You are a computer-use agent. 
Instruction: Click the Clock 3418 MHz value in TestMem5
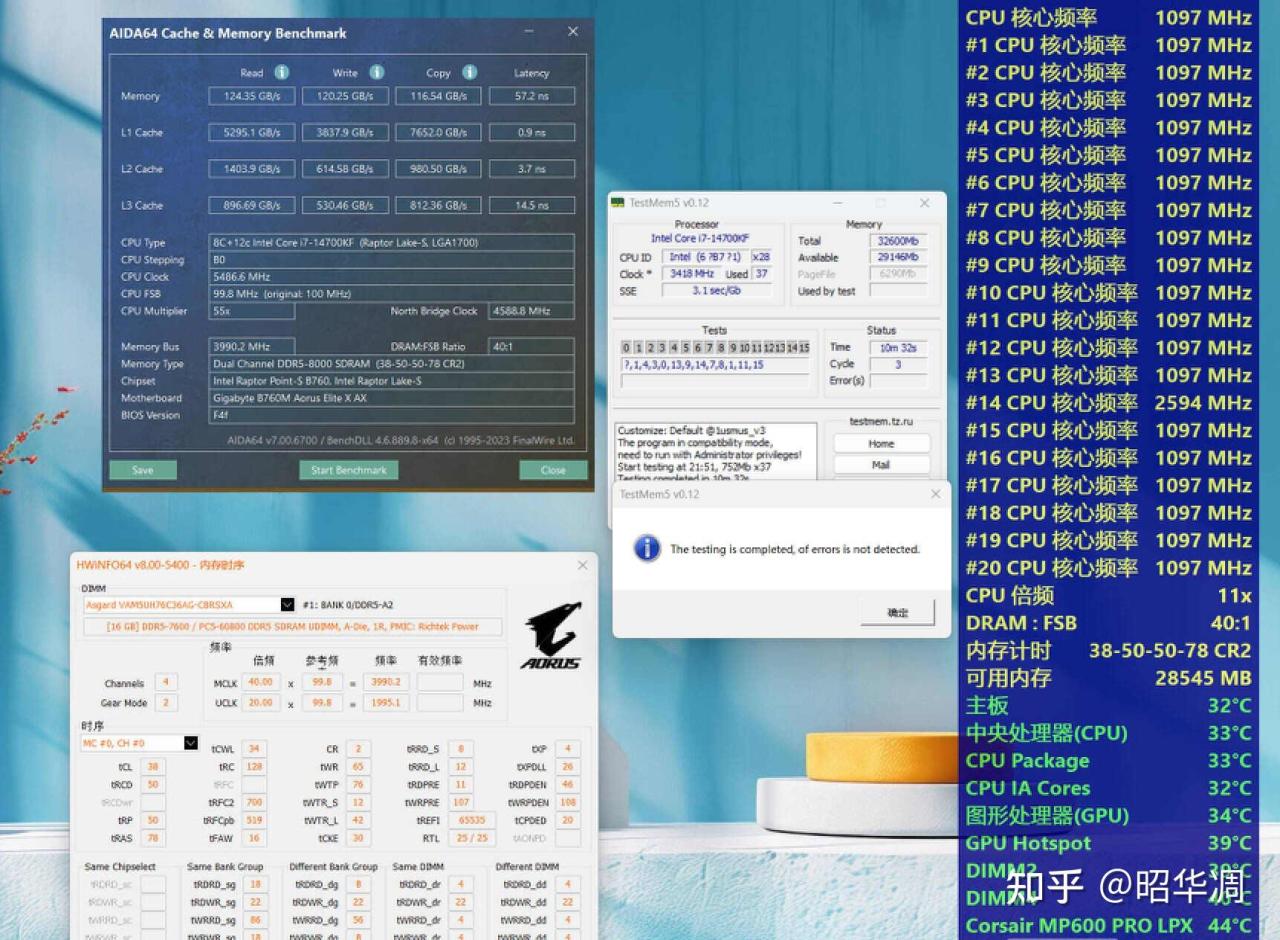691,273
